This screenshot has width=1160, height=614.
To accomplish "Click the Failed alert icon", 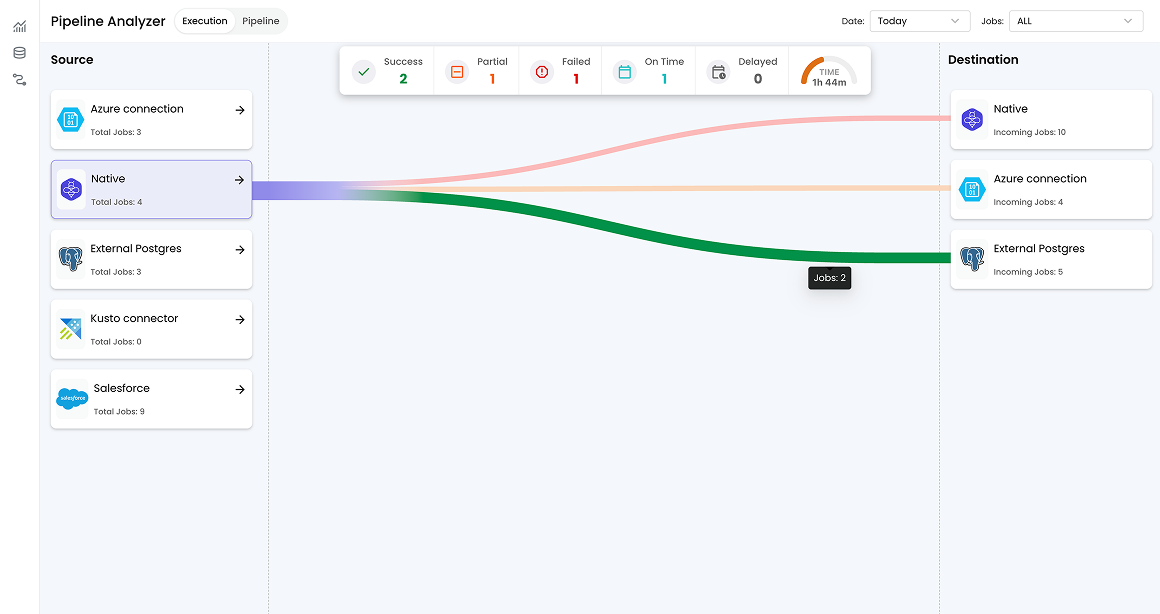I will click(541, 71).
